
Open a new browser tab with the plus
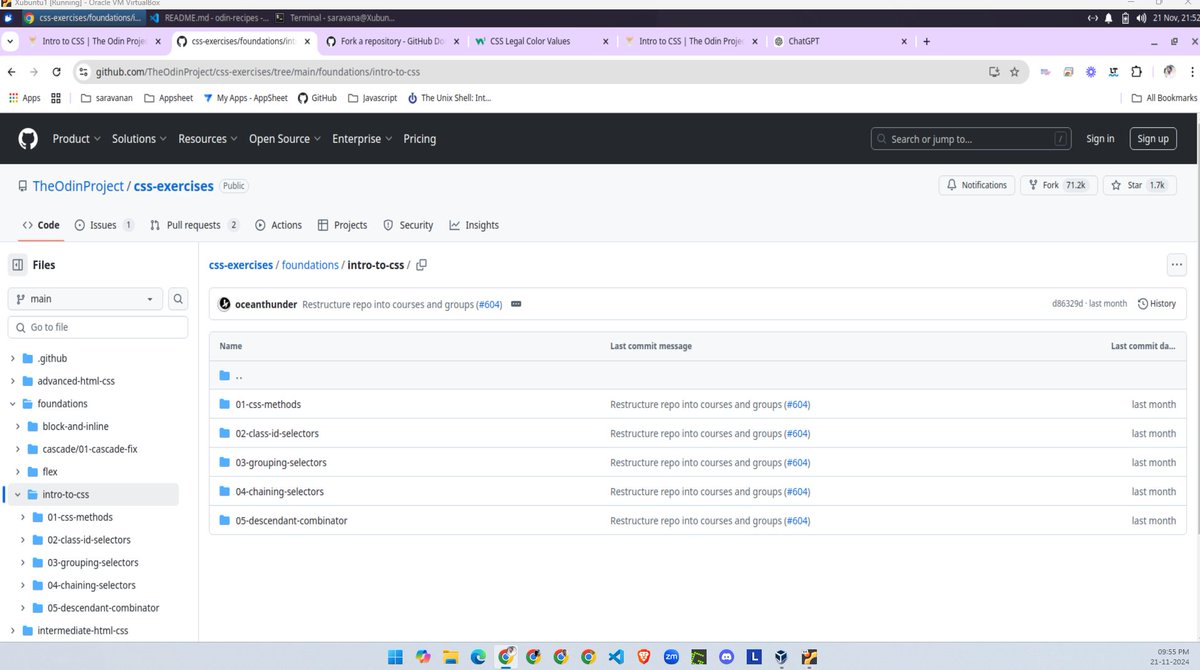point(926,42)
